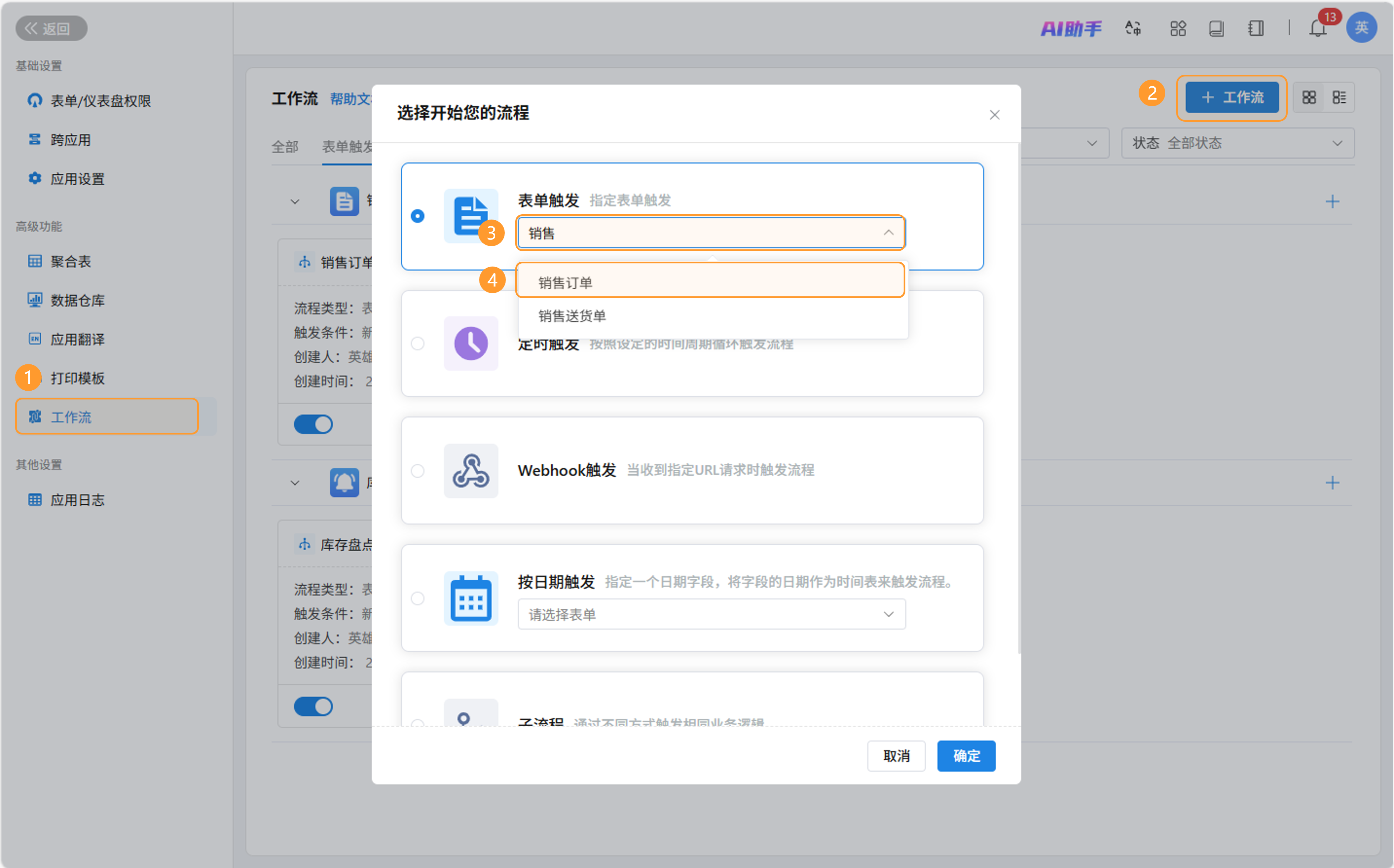This screenshot has width=1394, height=868.
Task: Switch to the 全部 tab
Action: [x=285, y=147]
